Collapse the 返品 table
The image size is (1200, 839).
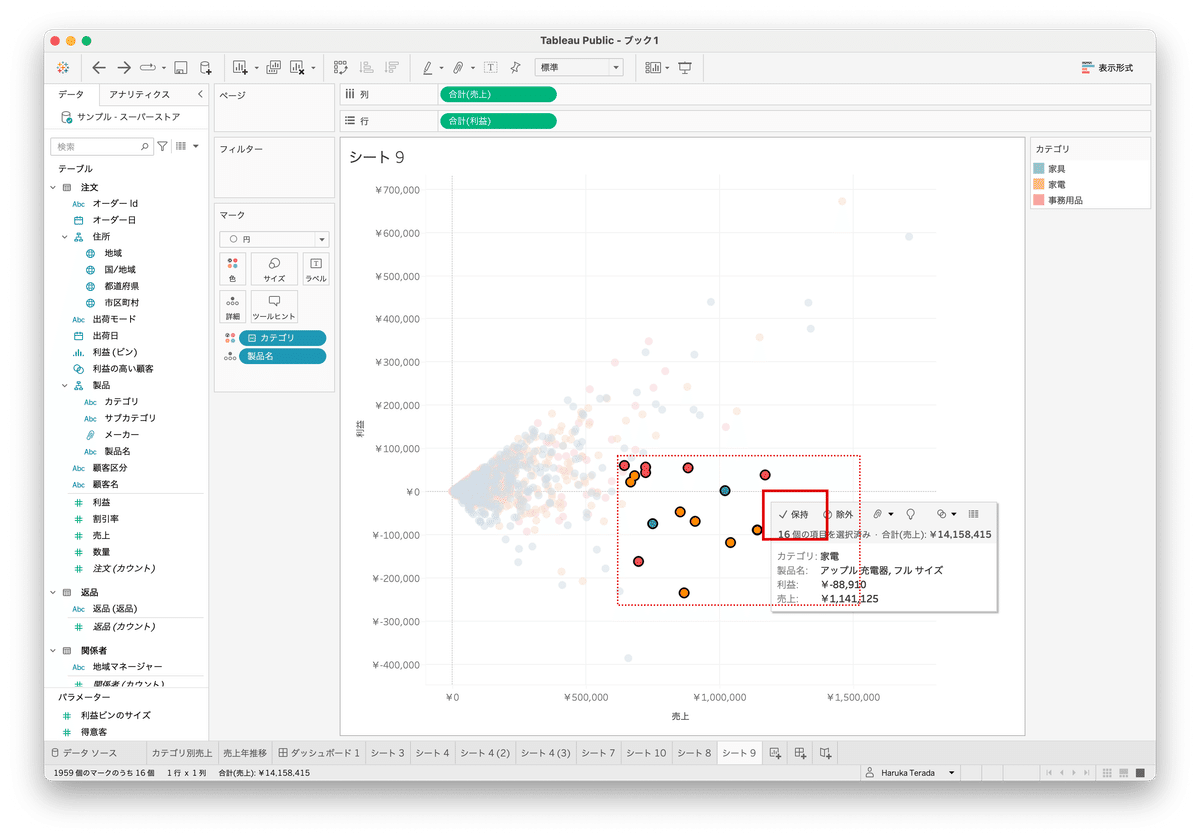click(54, 592)
